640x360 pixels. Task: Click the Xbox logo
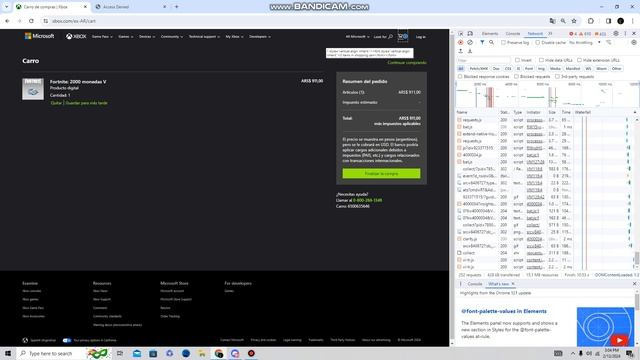[76, 36]
